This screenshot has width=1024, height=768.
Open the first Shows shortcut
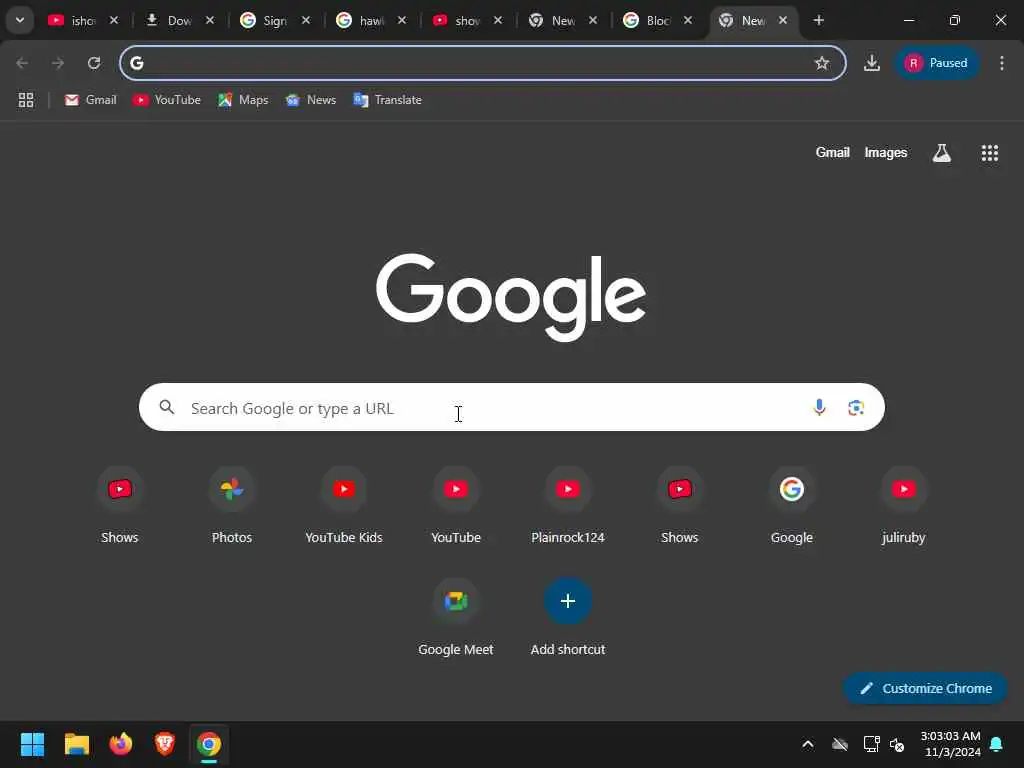click(120, 507)
